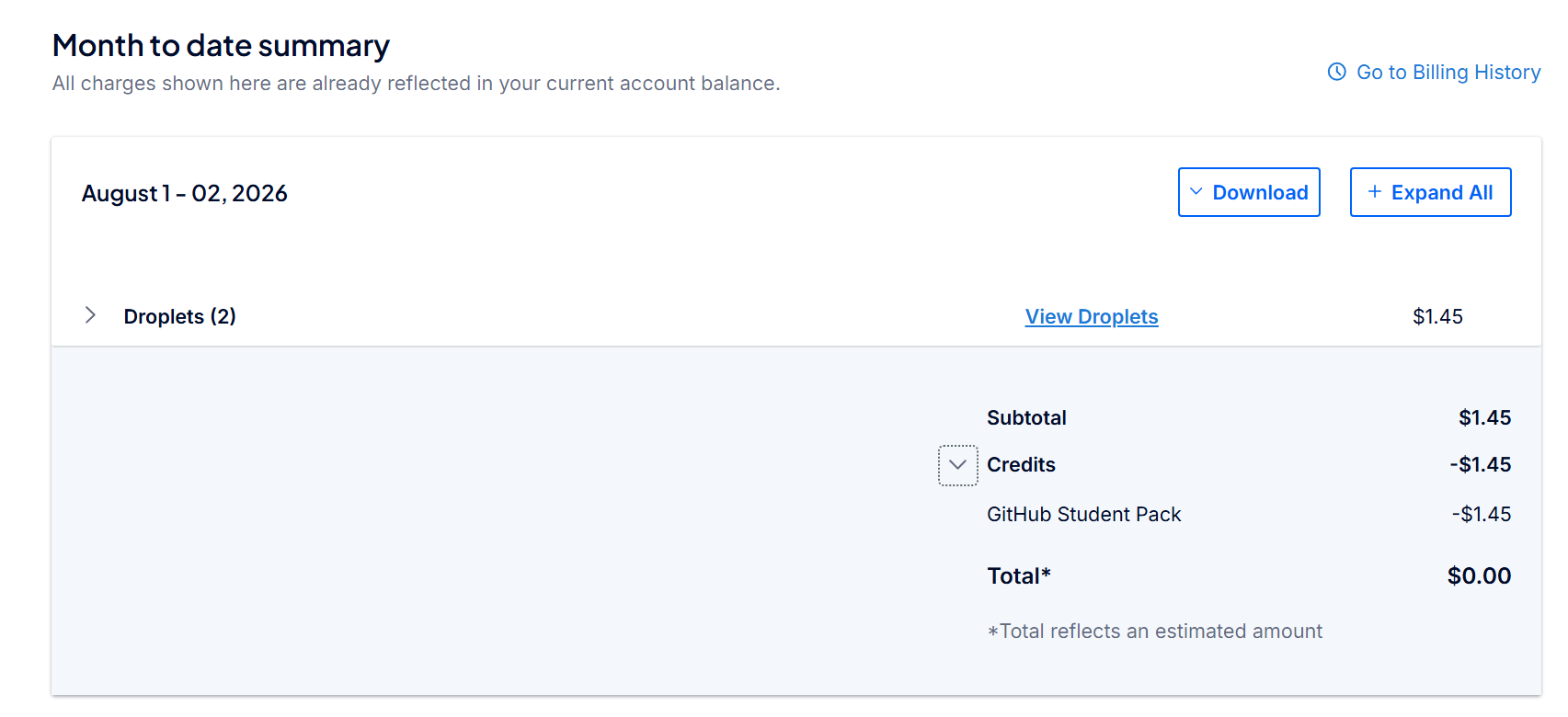The image size is (1568, 717).
Task: Click the Expand All button
Action: (1430, 192)
